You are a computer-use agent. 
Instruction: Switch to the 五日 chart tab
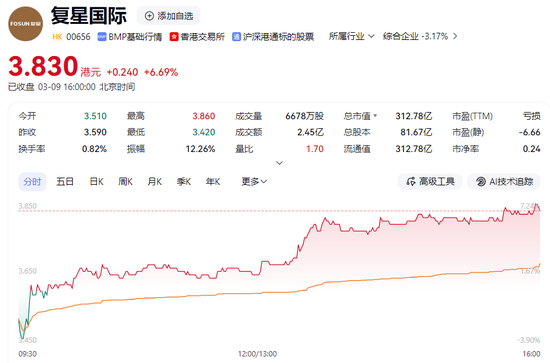[x=65, y=182]
